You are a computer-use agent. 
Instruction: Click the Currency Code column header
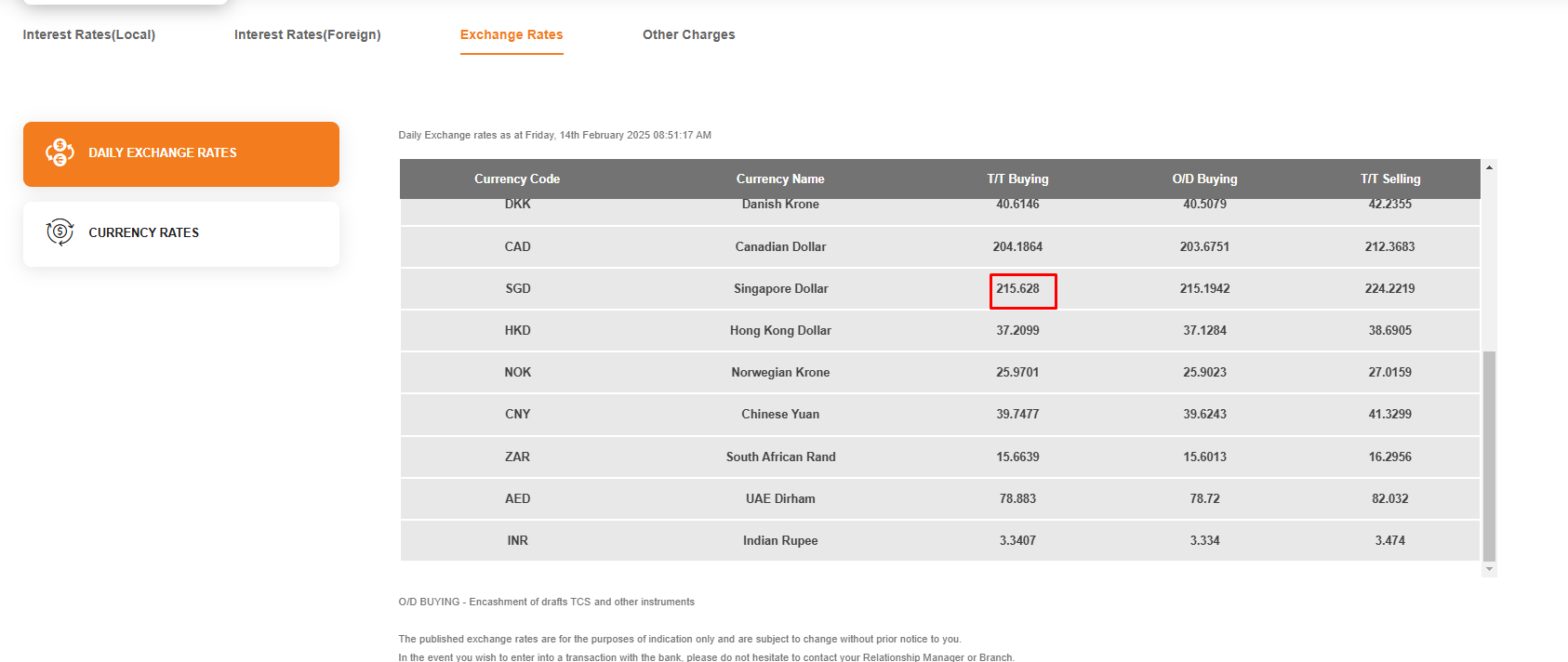(x=517, y=179)
